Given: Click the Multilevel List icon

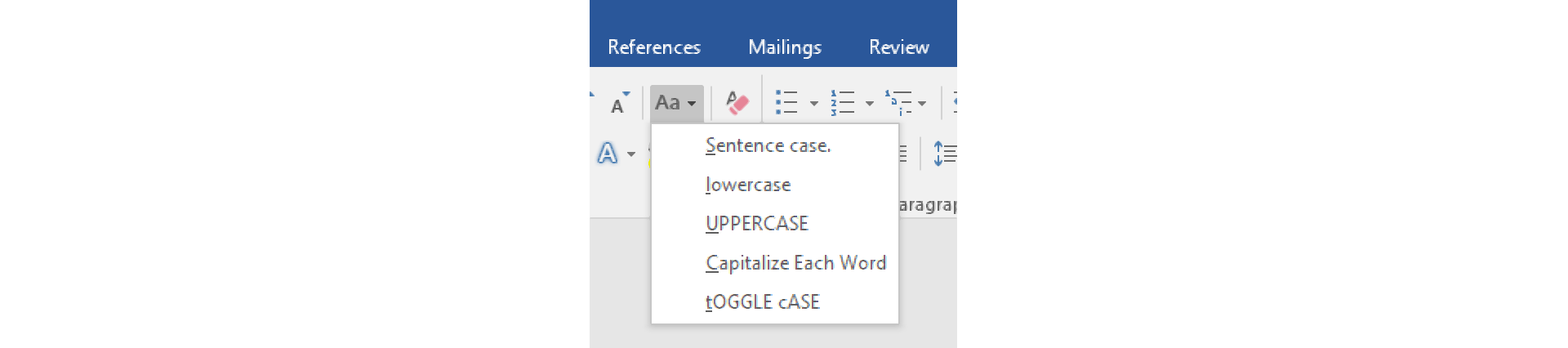Looking at the screenshot, I should click(898, 103).
